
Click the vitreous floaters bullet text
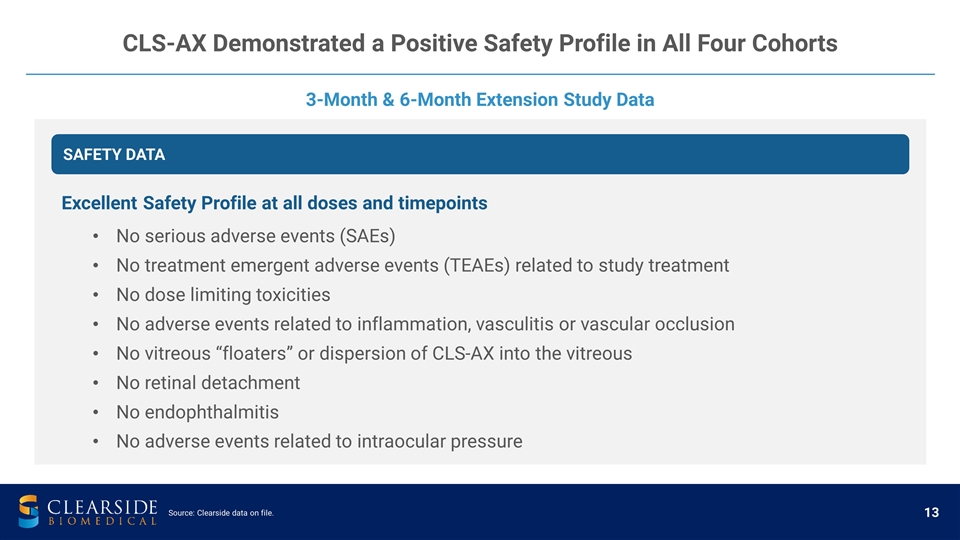click(374, 353)
